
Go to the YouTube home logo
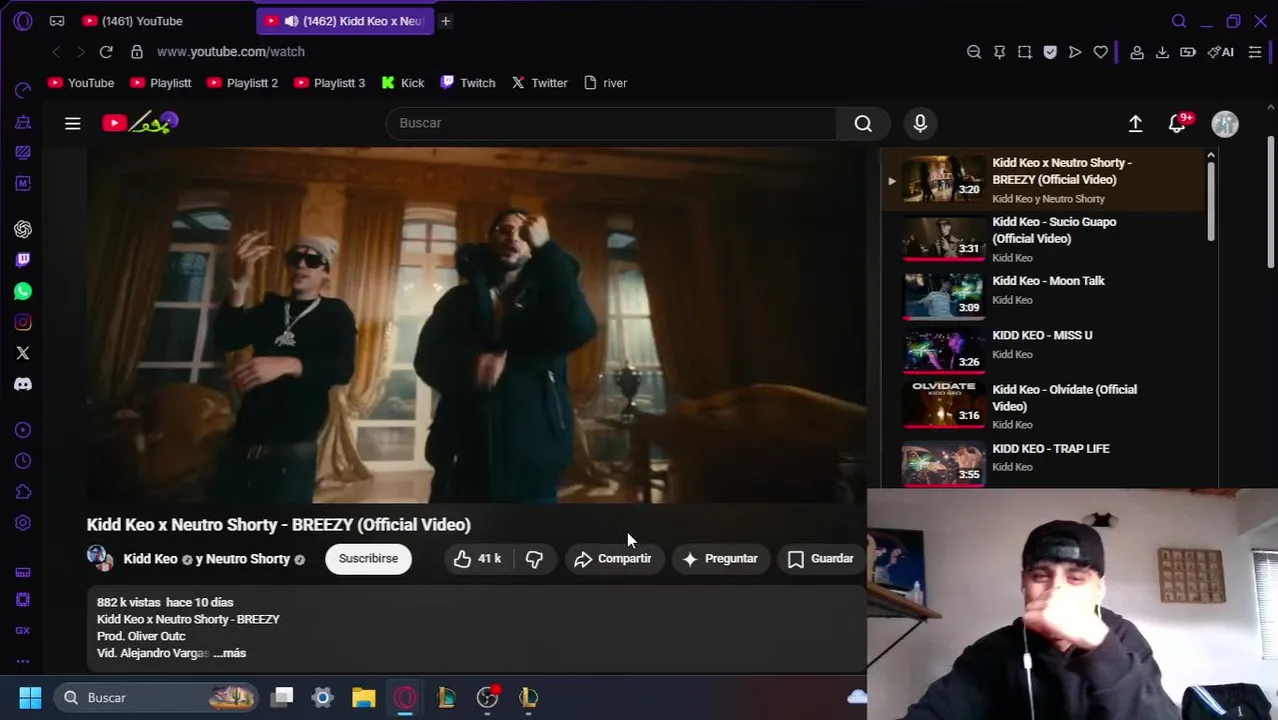point(140,123)
